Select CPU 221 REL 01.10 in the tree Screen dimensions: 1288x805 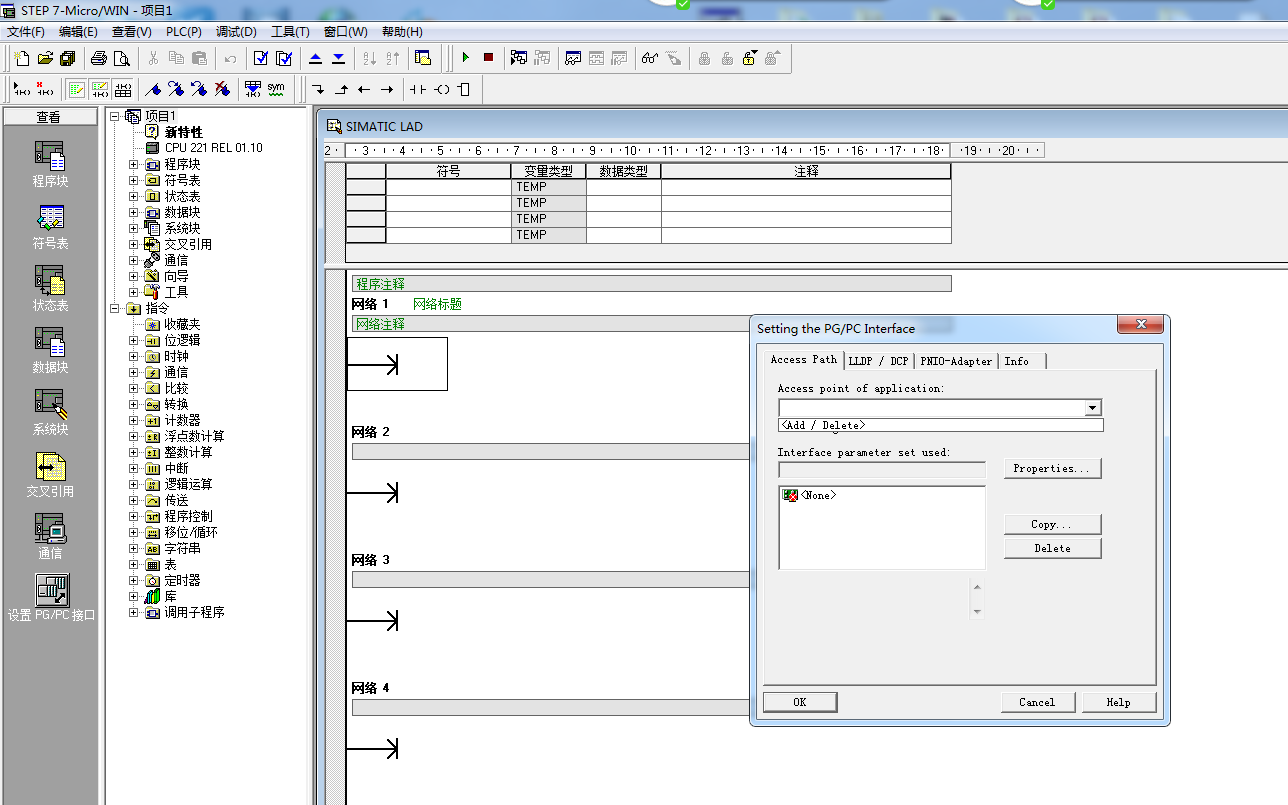click(213, 148)
